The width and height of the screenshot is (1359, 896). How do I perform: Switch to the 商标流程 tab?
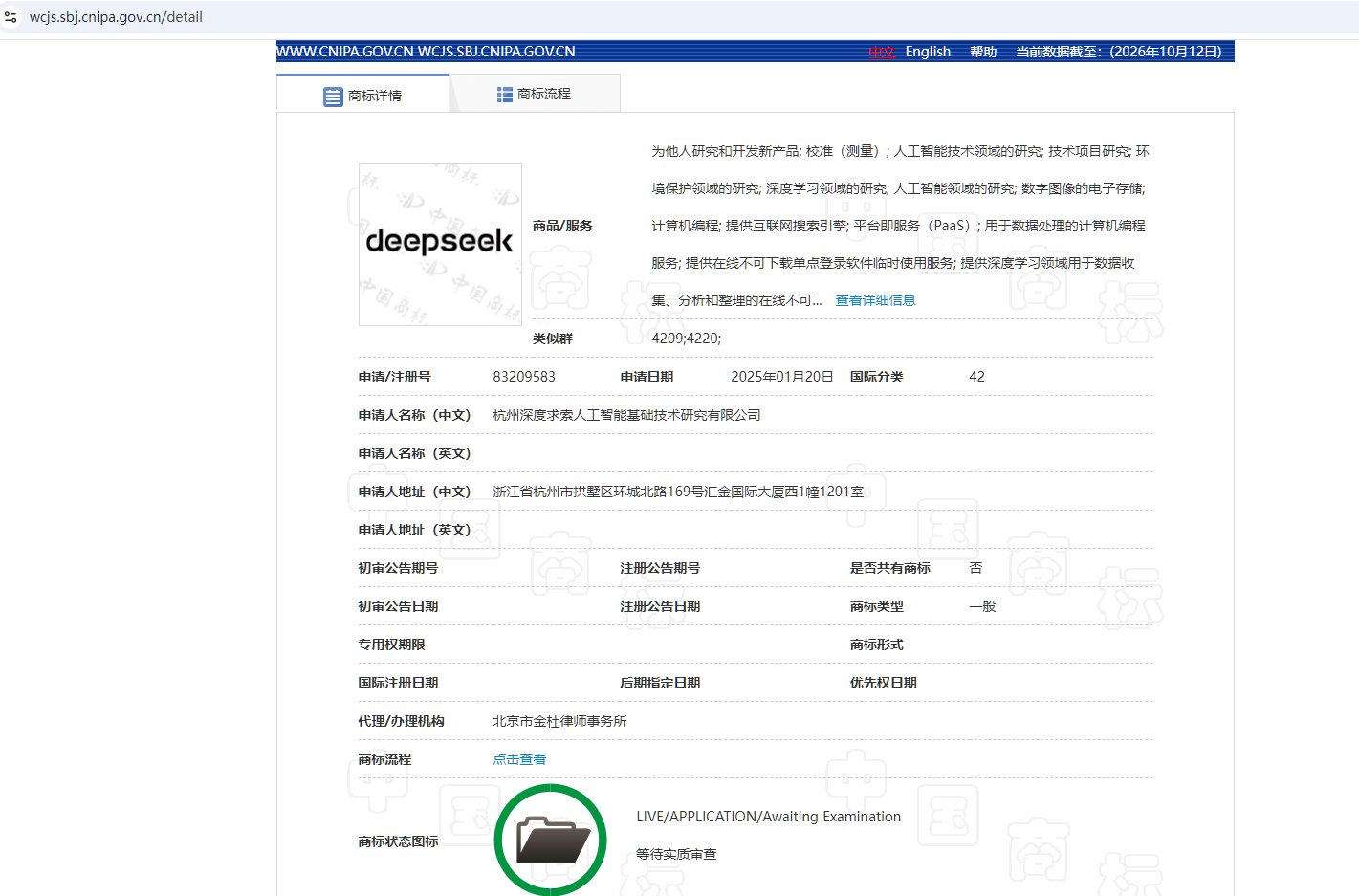[535, 94]
